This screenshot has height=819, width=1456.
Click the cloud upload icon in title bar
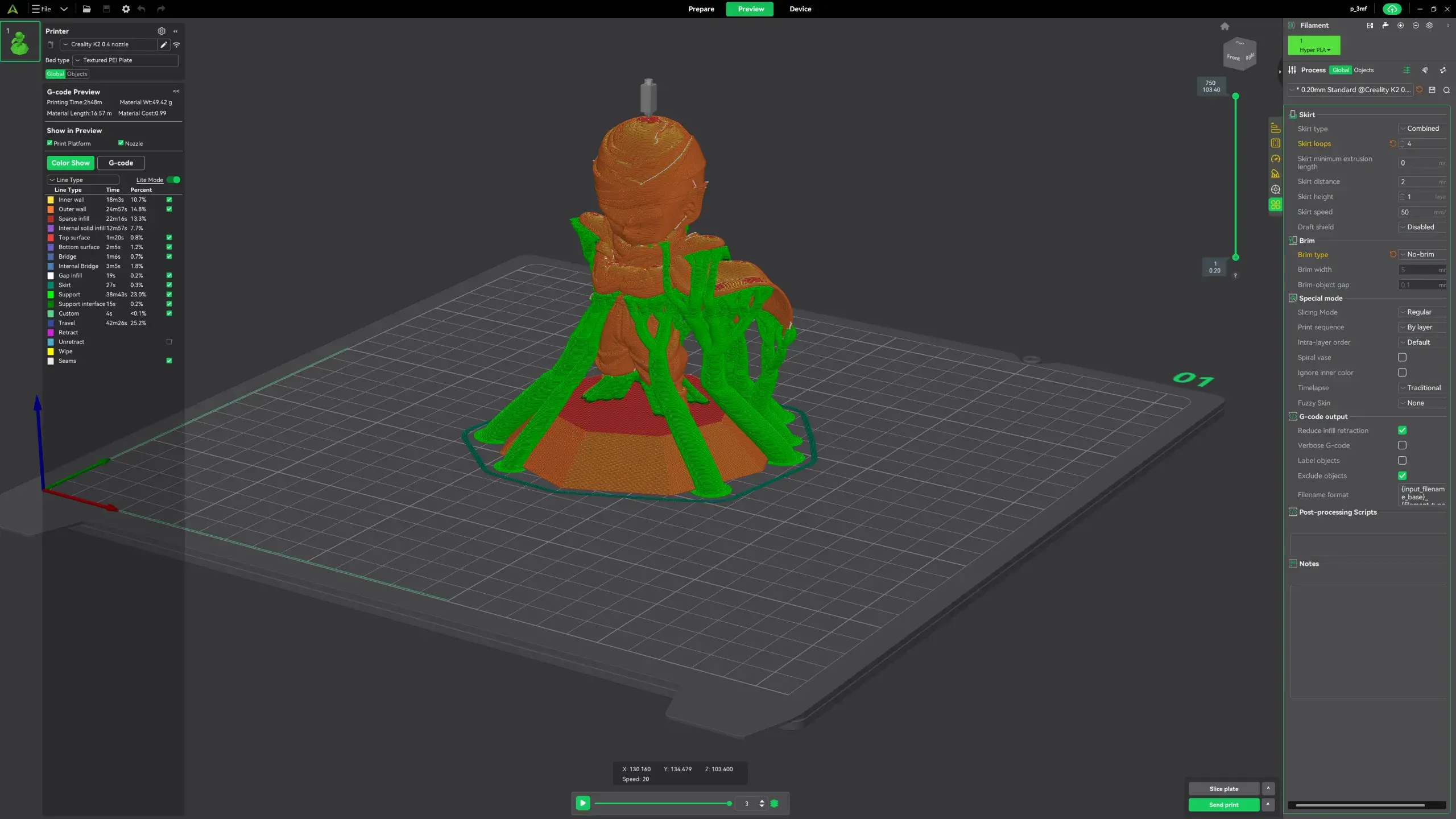tap(1392, 9)
